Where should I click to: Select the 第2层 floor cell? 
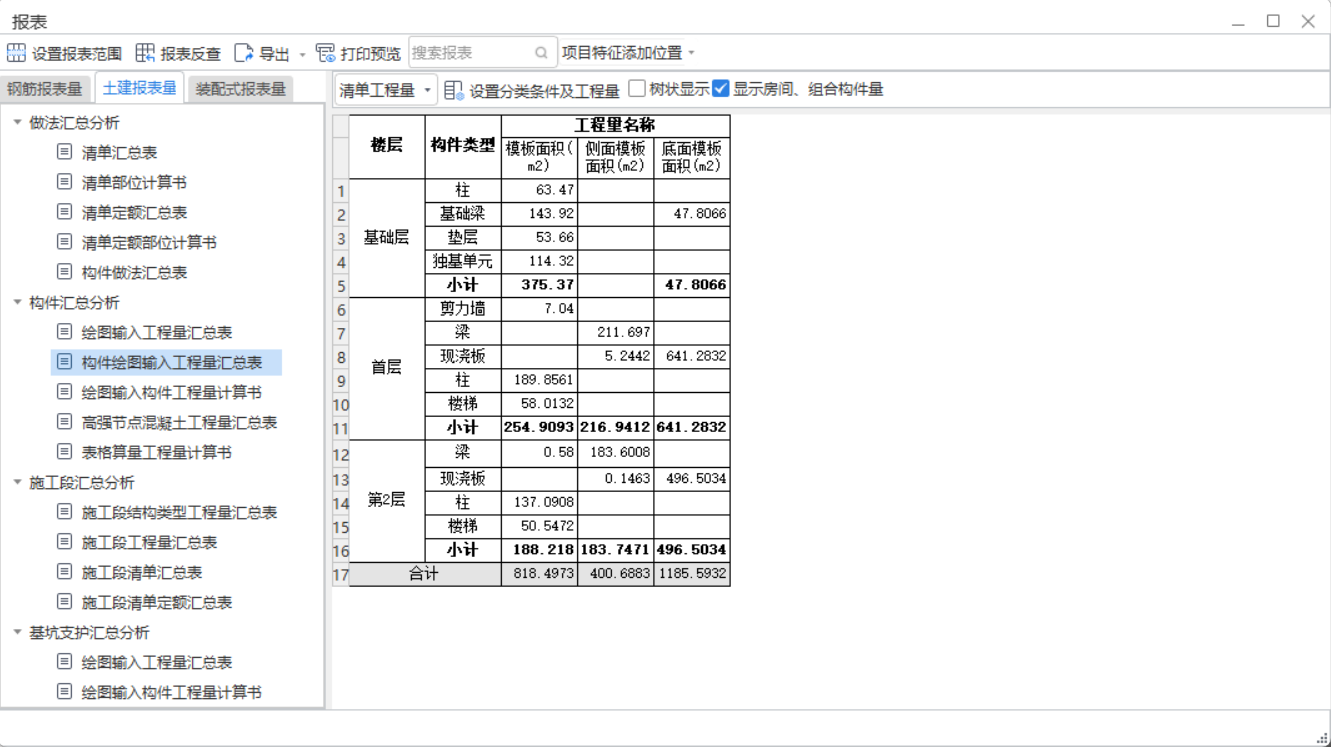tap(387, 500)
